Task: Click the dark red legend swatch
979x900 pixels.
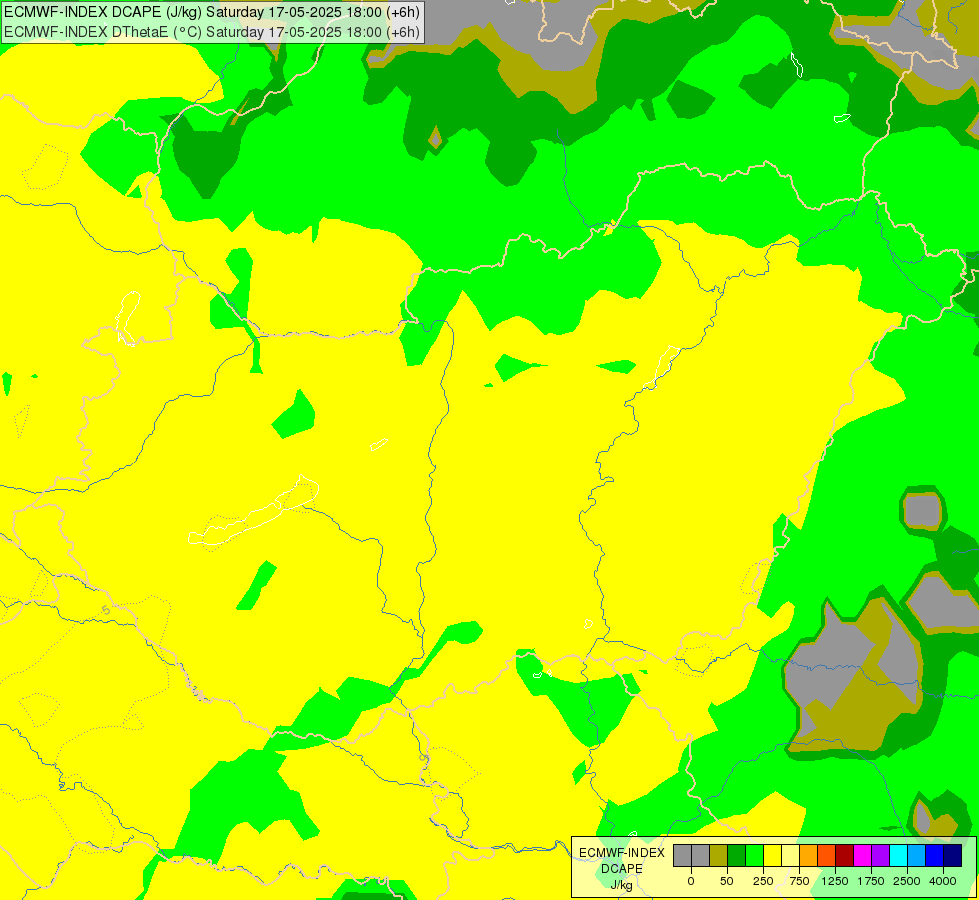Action: point(845,856)
